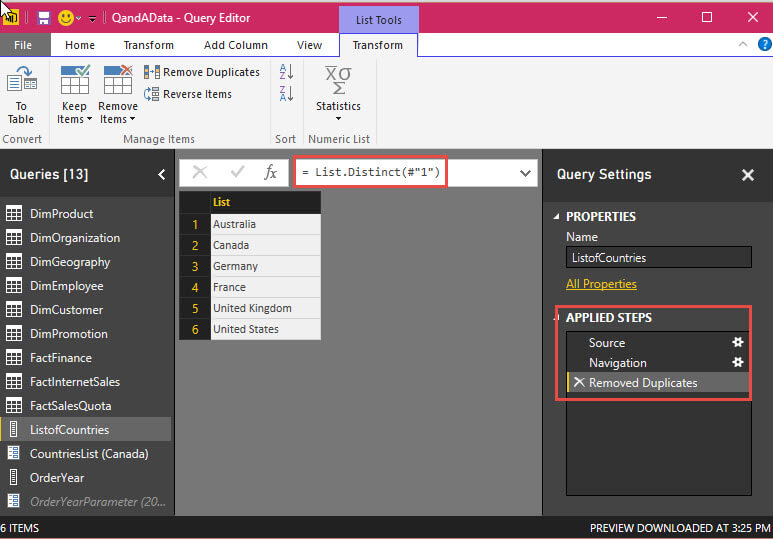773x539 pixels.
Task: Click Reverse Items in Manage Items group
Action: pyautogui.click(x=152, y=94)
